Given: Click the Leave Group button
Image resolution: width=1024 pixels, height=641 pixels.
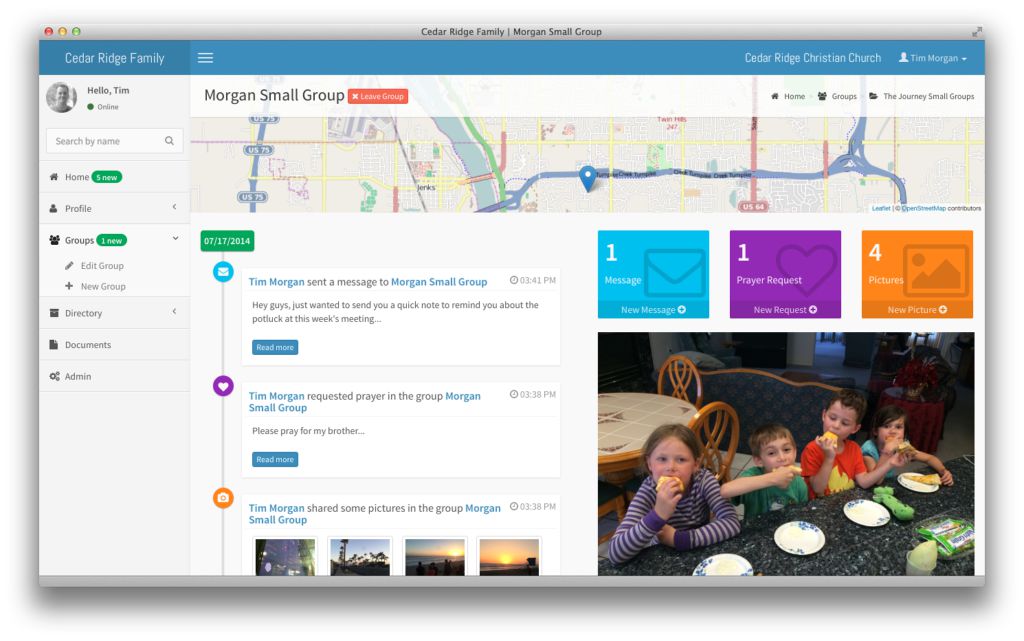Looking at the screenshot, I should (378, 96).
